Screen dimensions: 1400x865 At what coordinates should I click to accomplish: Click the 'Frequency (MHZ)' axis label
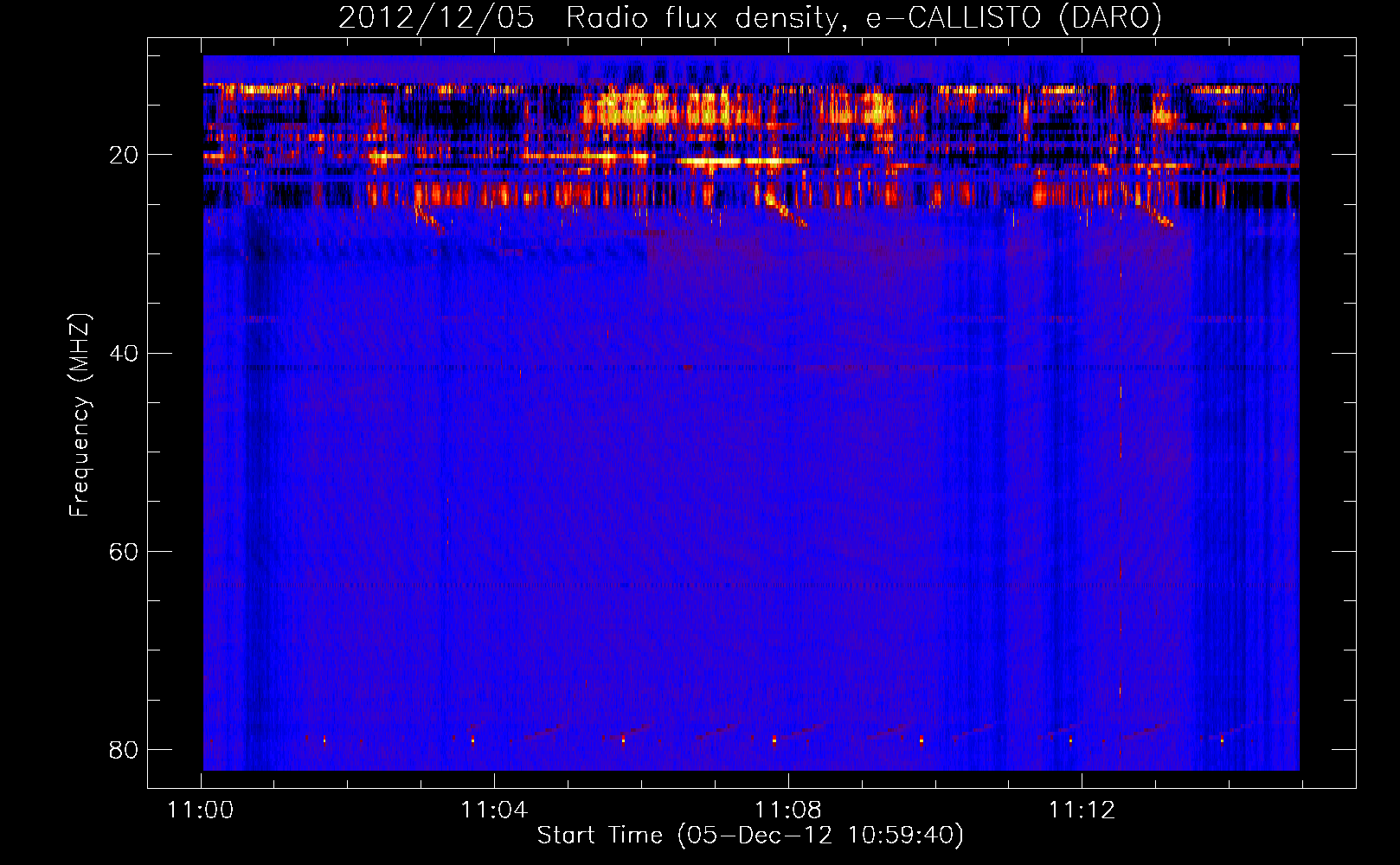pyautogui.click(x=80, y=414)
